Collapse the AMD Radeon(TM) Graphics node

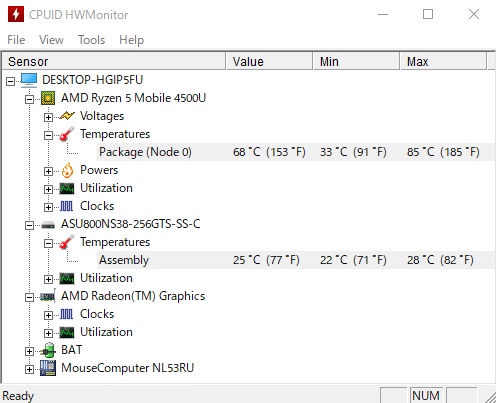point(29,297)
